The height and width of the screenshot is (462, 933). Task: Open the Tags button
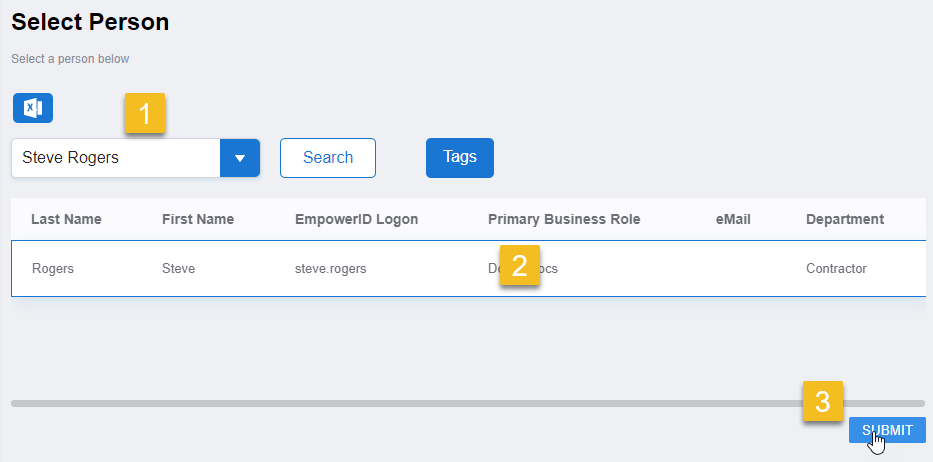tap(459, 158)
